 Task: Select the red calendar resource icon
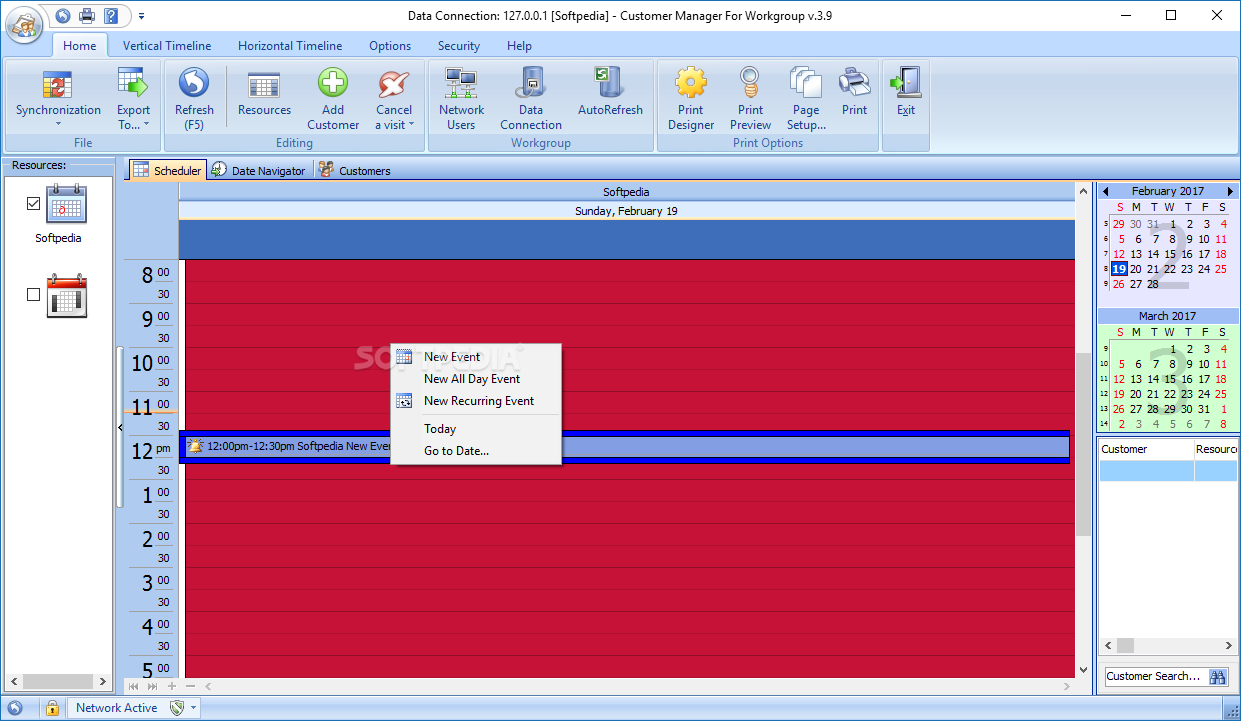click(67, 296)
